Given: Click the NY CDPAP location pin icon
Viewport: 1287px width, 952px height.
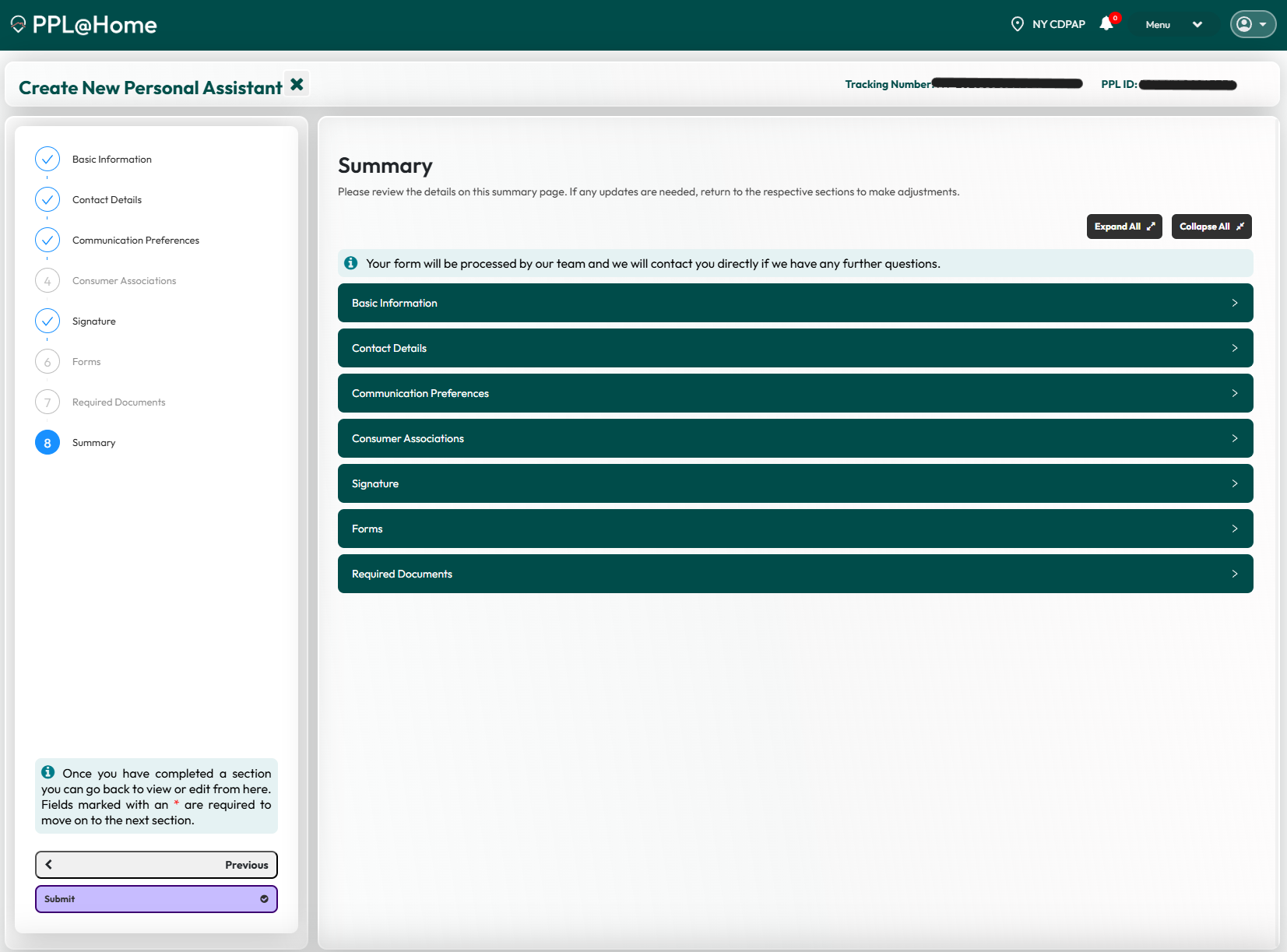Looking at the screenshot, I should [1017, 24].
